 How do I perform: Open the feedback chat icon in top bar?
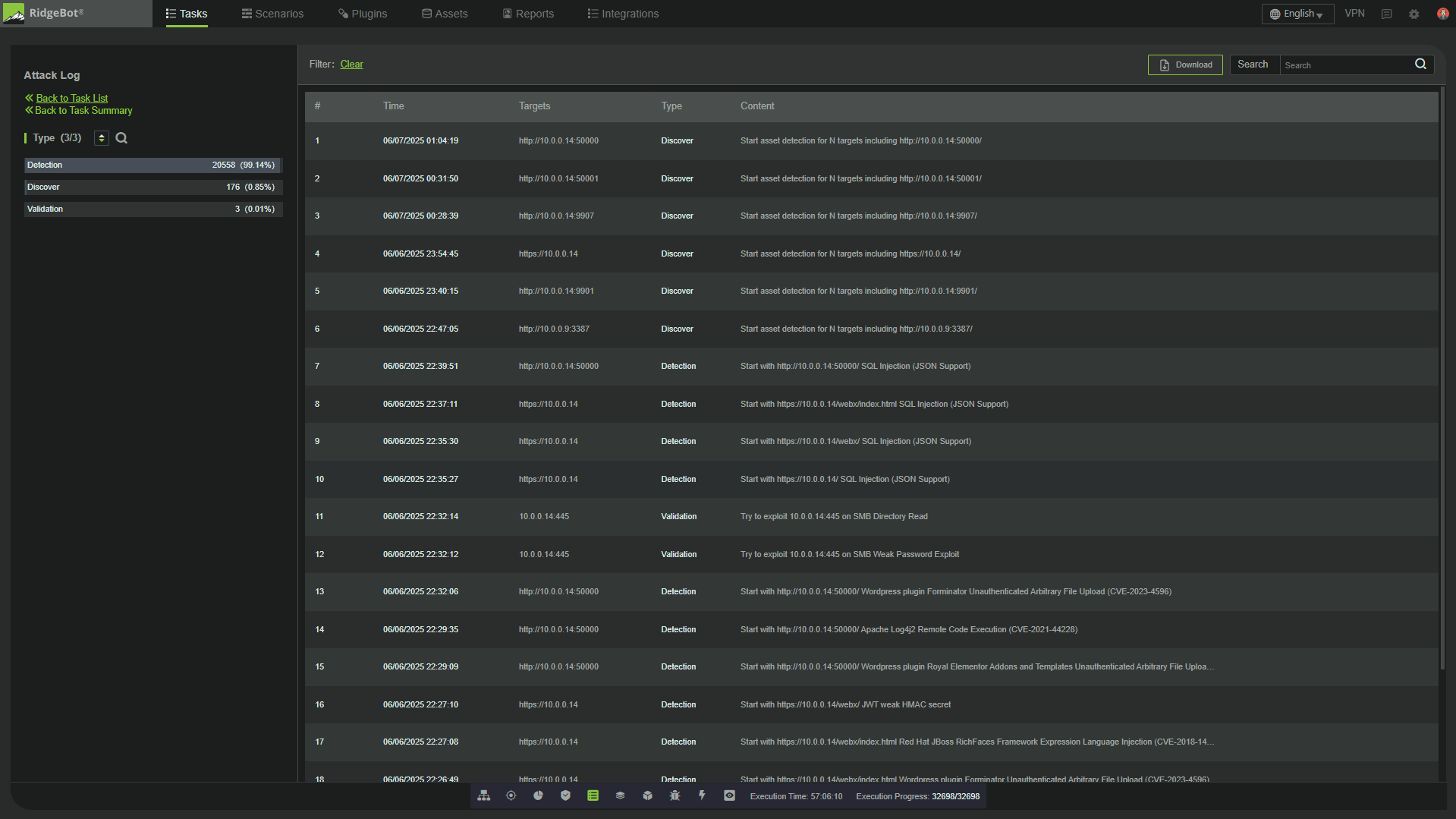pyautogui.click(x=1386, y=13)
